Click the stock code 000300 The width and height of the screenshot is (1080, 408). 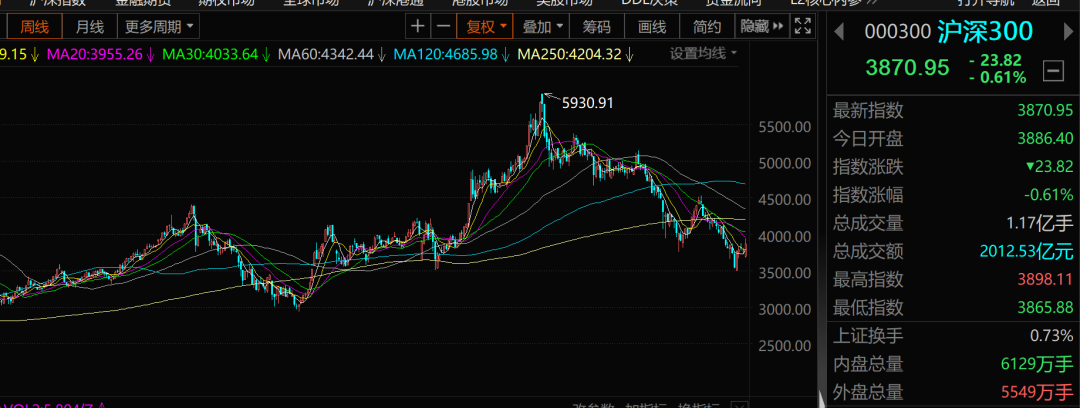[897, 32]
